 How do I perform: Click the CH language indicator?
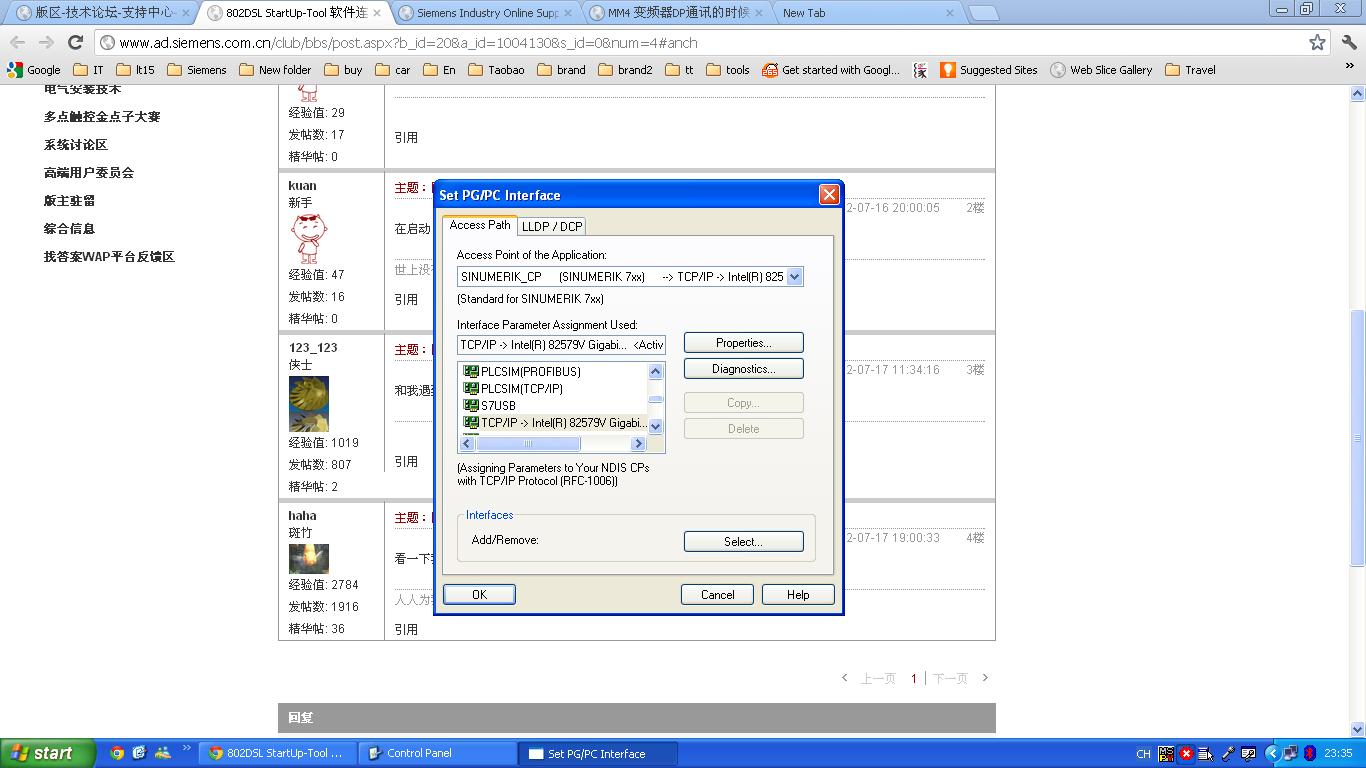[1143, 753]
